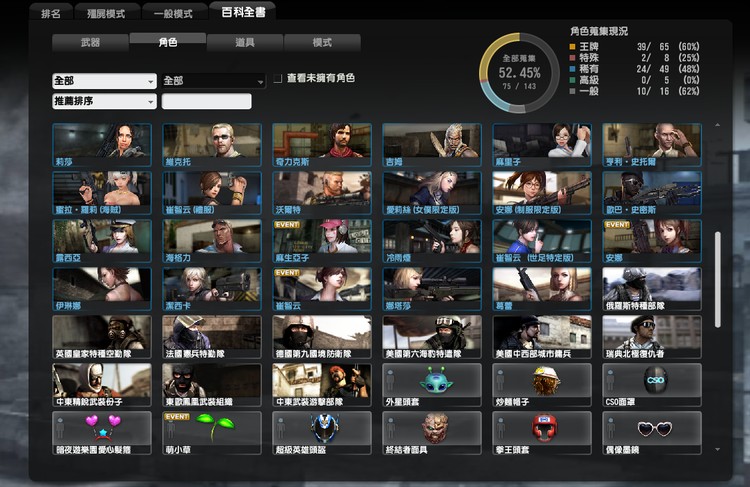Select the 超級英雄頭盔 helmet item
Viewport: 750px width, 487px height.
(322, 433)
